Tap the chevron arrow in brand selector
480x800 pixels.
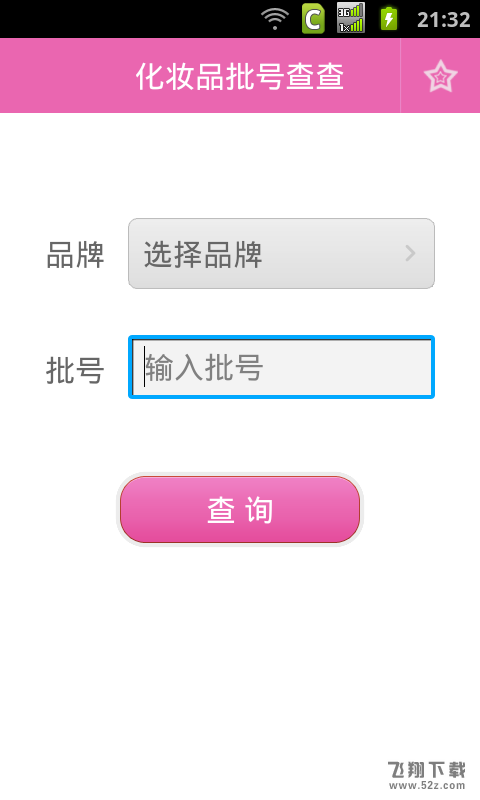[x=411, y=253]
